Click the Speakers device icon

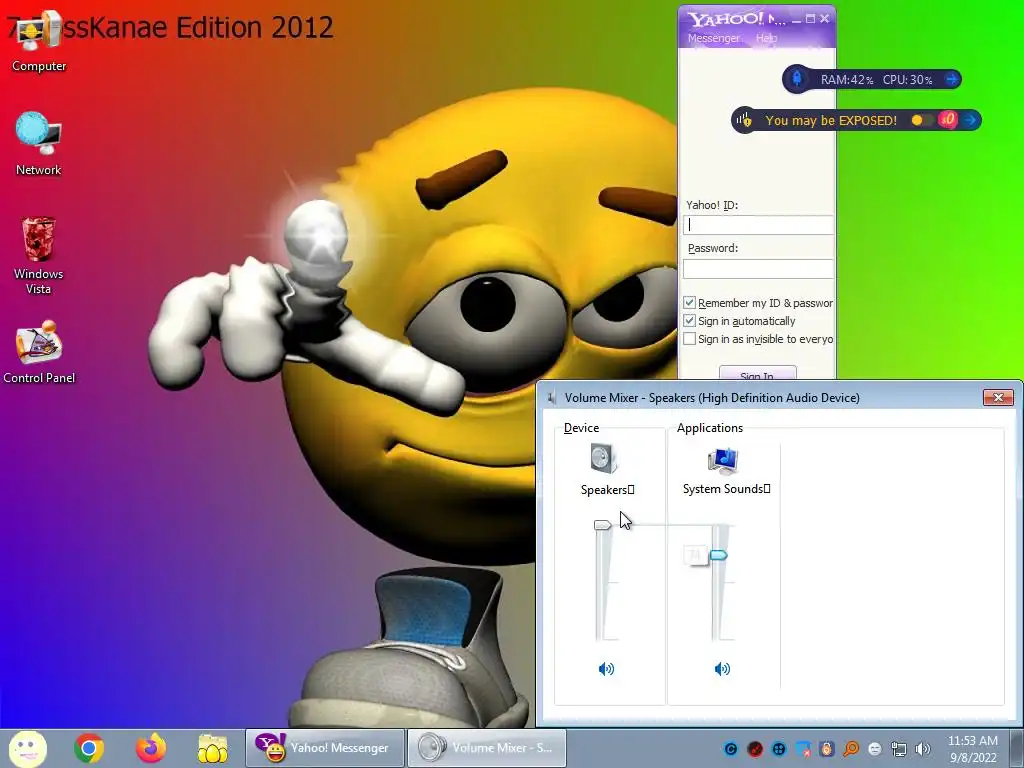point(603,458)
